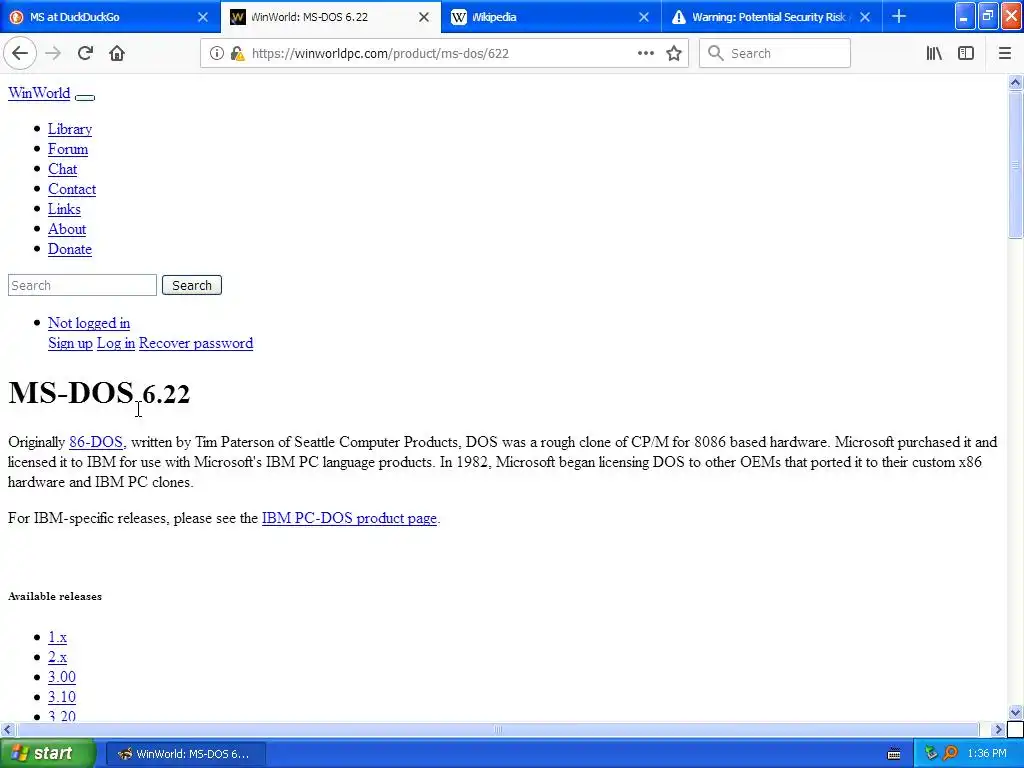Follow the 86-DOS link
1024x768 pixels.
click(x=95, y=442)
